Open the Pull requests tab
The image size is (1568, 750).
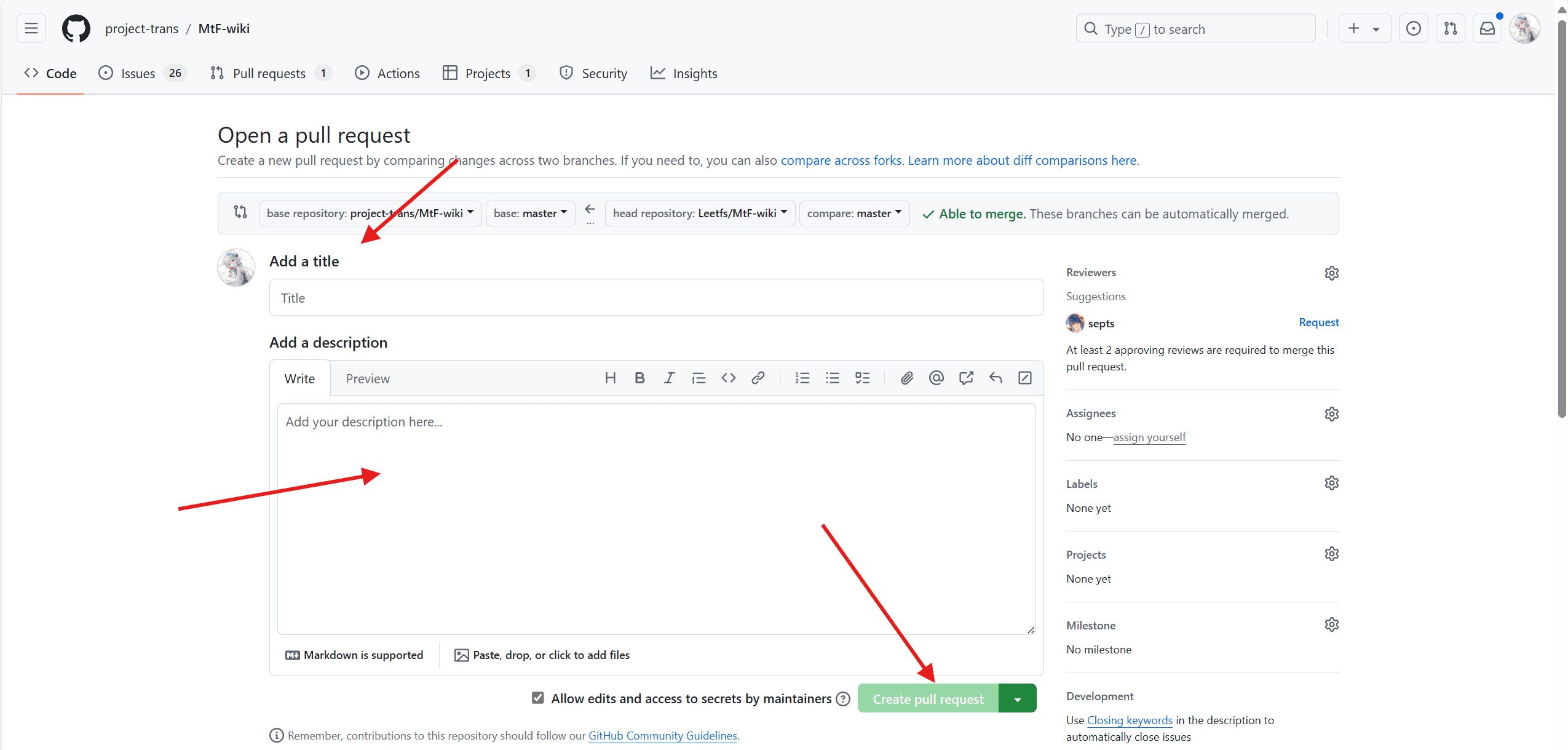(x=269, y=73)
